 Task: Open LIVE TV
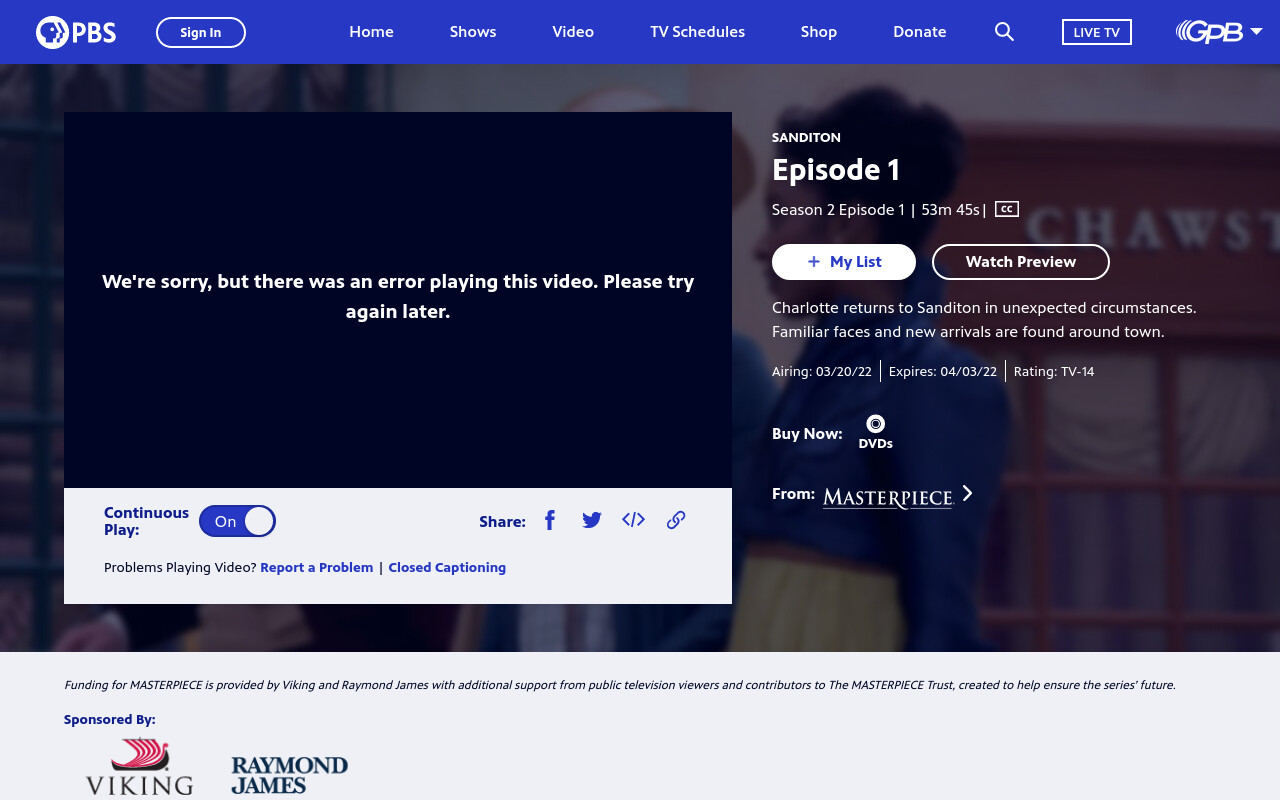pos(1097,32)
